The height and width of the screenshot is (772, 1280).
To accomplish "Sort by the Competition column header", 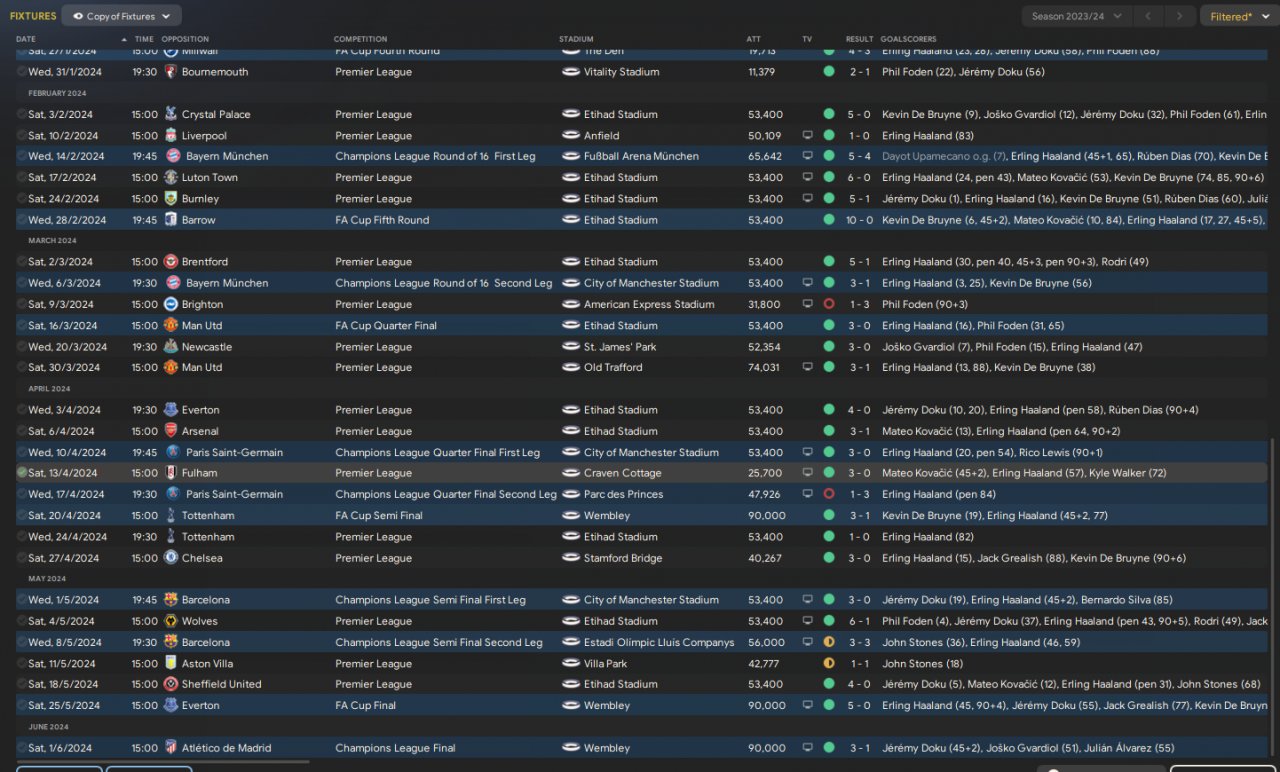I will tap(360, 39).
